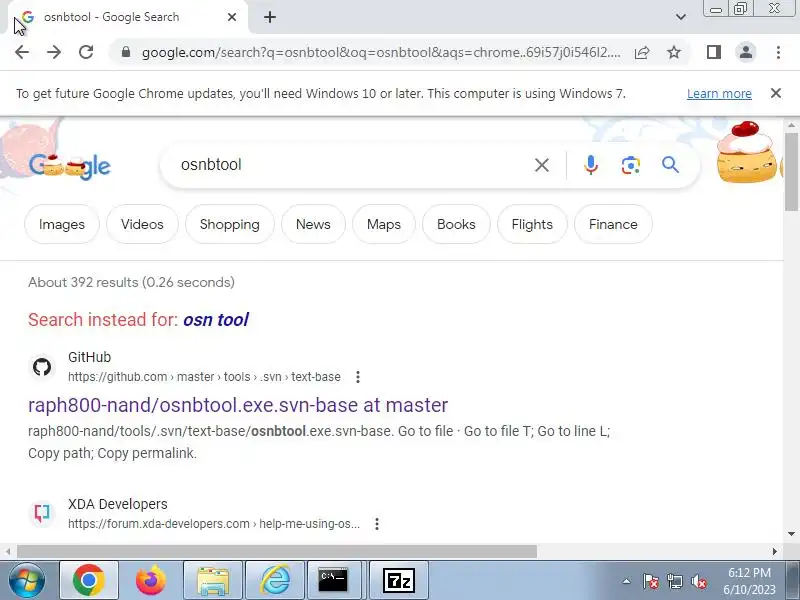Open the forum.xda-developers.com URL
The image size is (800, 600).
214,524
